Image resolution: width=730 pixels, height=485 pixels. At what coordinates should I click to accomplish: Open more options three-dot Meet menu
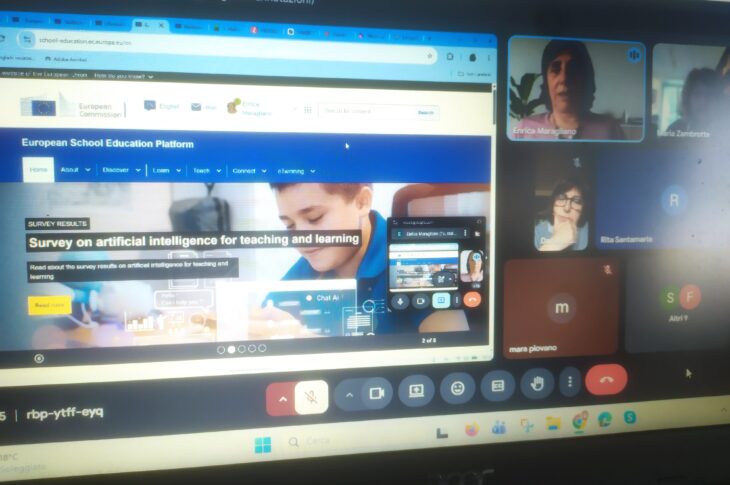coord(570,382)
